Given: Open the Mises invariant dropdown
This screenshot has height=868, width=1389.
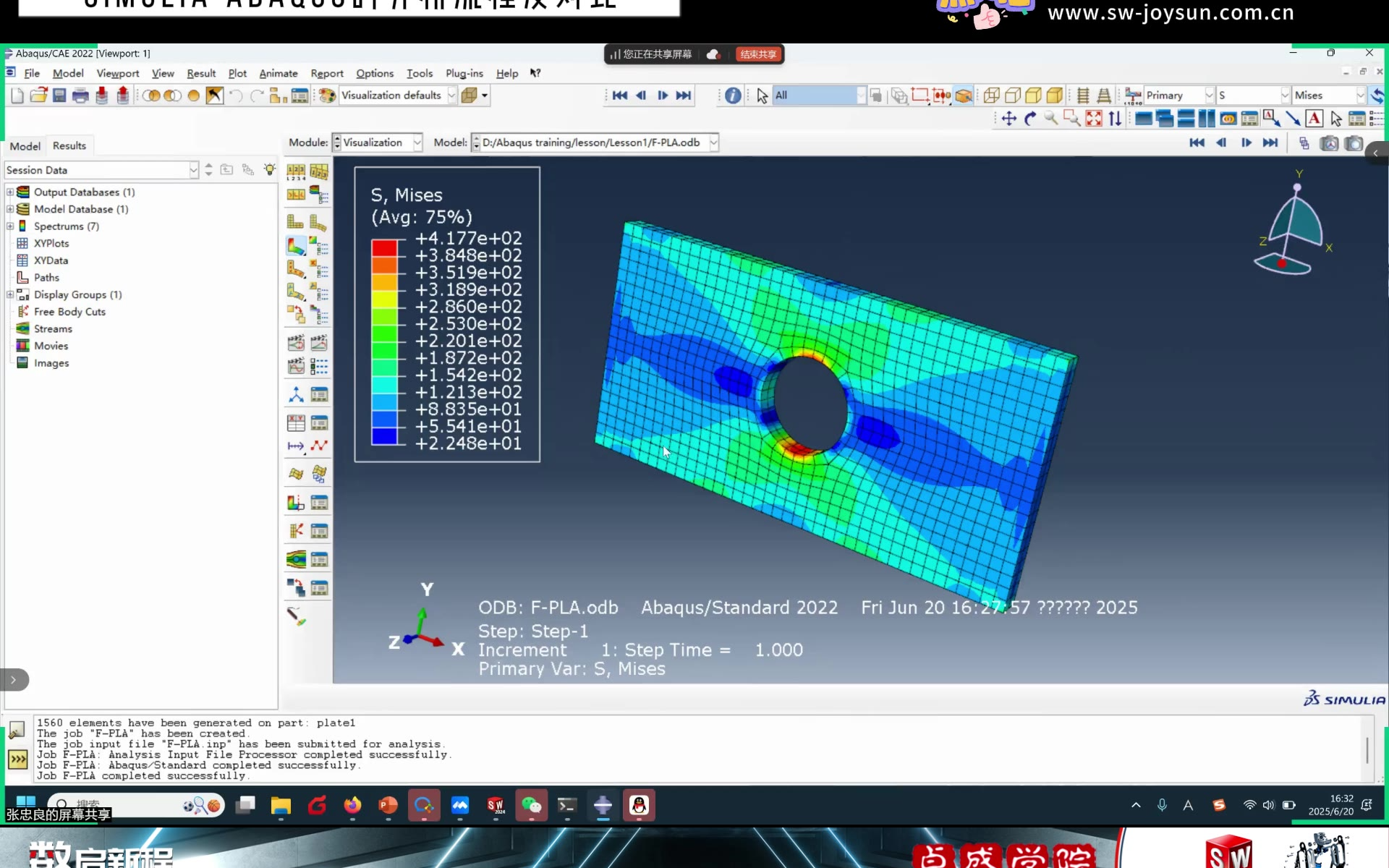Looking at the screenshot, I should click(x=1360, y=95).
